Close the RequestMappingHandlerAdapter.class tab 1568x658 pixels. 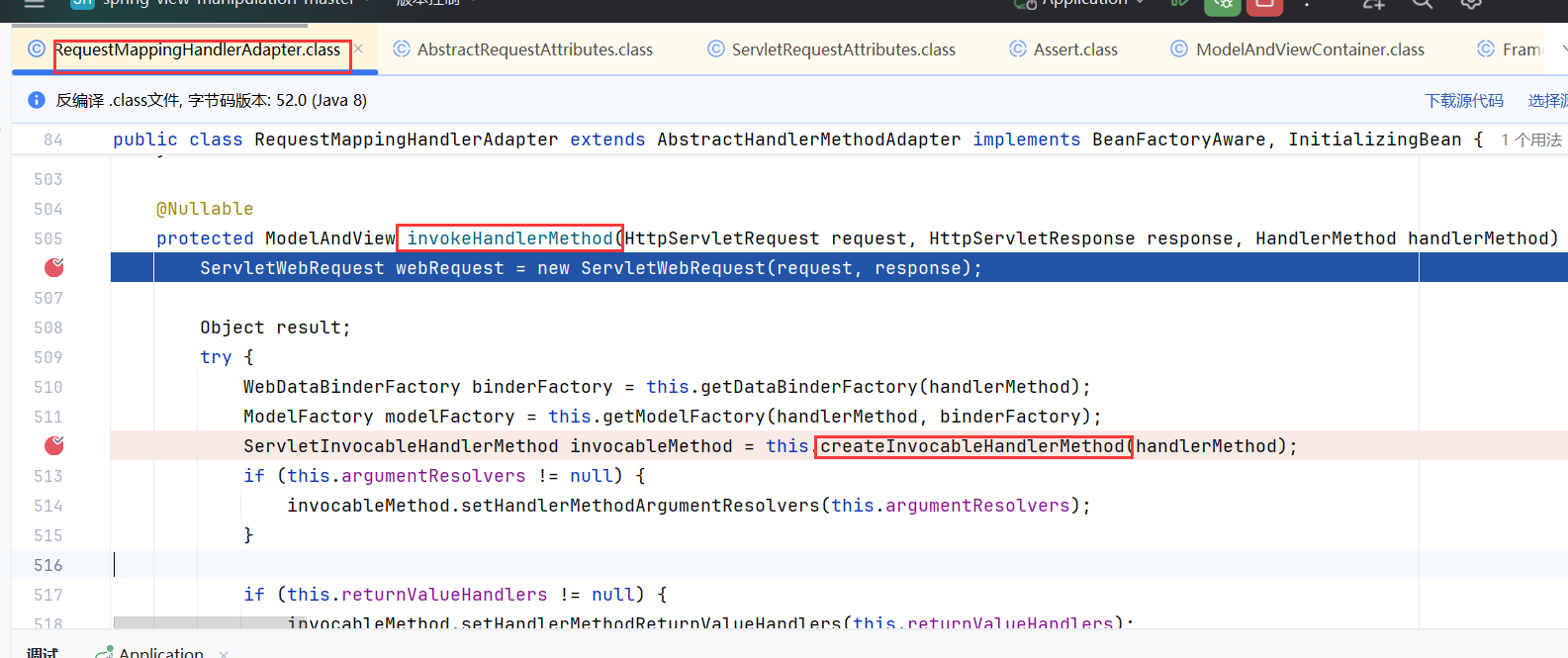coord(359,48)
